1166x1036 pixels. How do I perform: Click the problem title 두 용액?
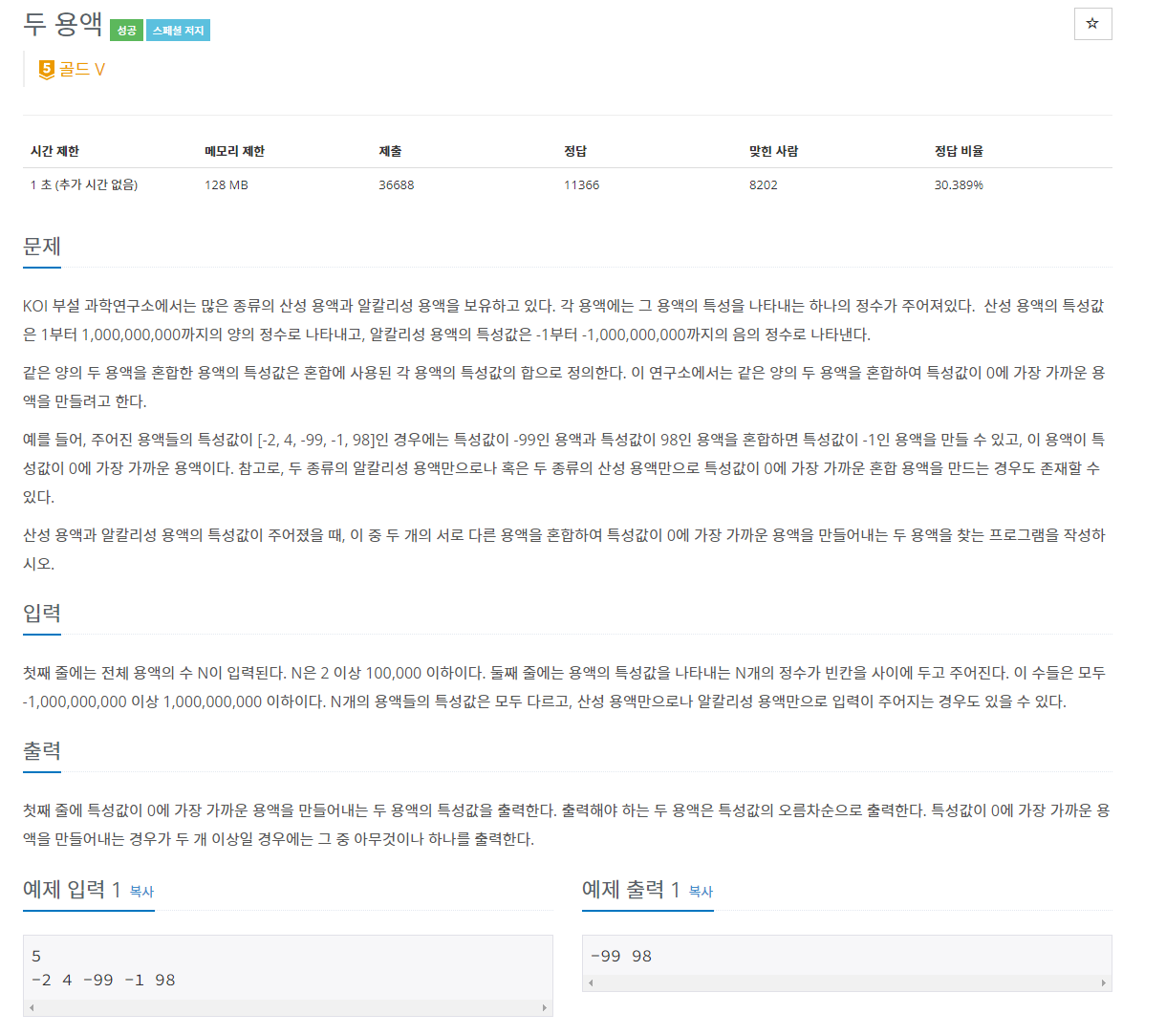tap(63, 23)
